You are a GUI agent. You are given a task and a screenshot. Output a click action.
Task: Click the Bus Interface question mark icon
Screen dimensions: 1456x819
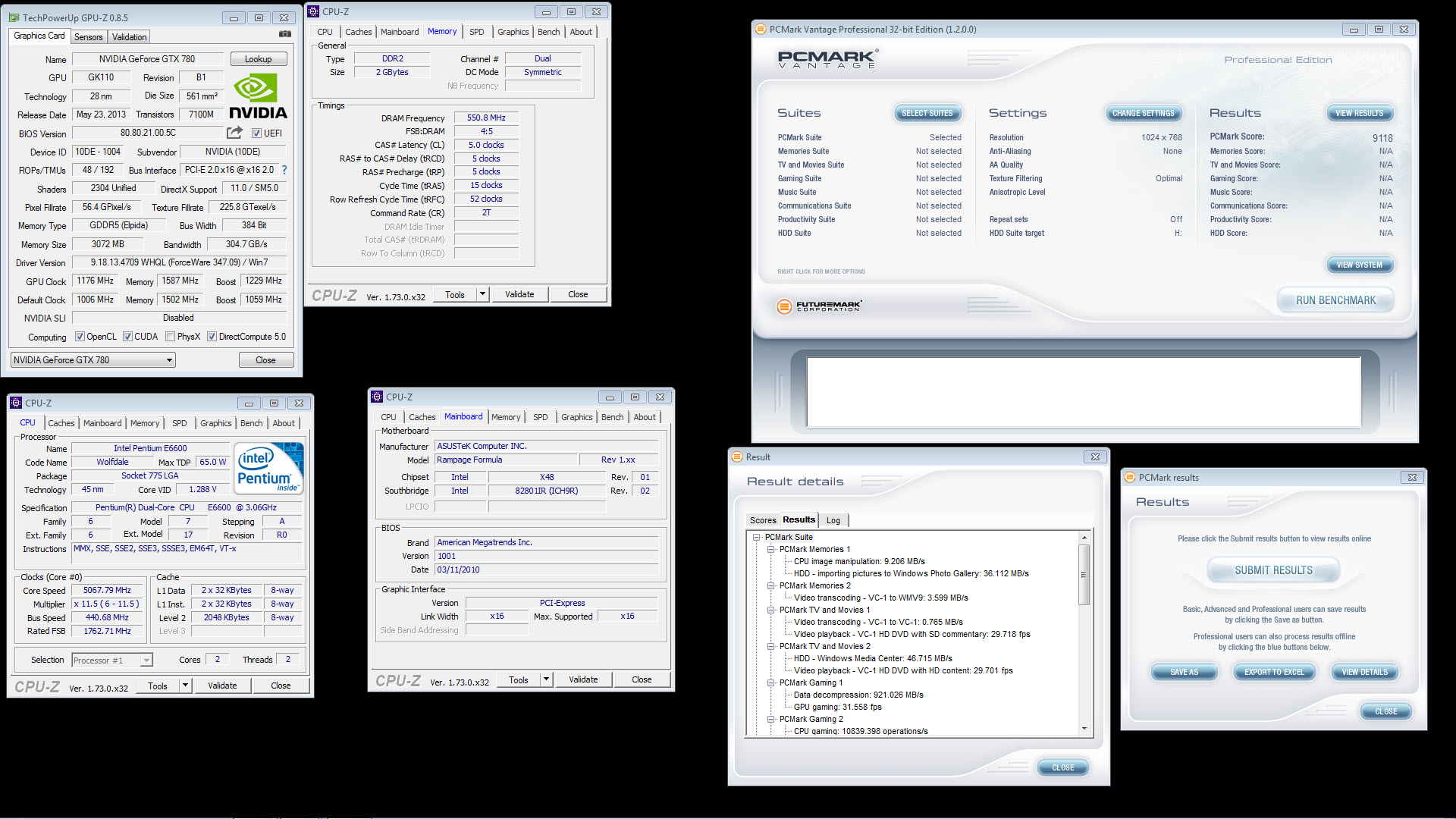point(284,170)
